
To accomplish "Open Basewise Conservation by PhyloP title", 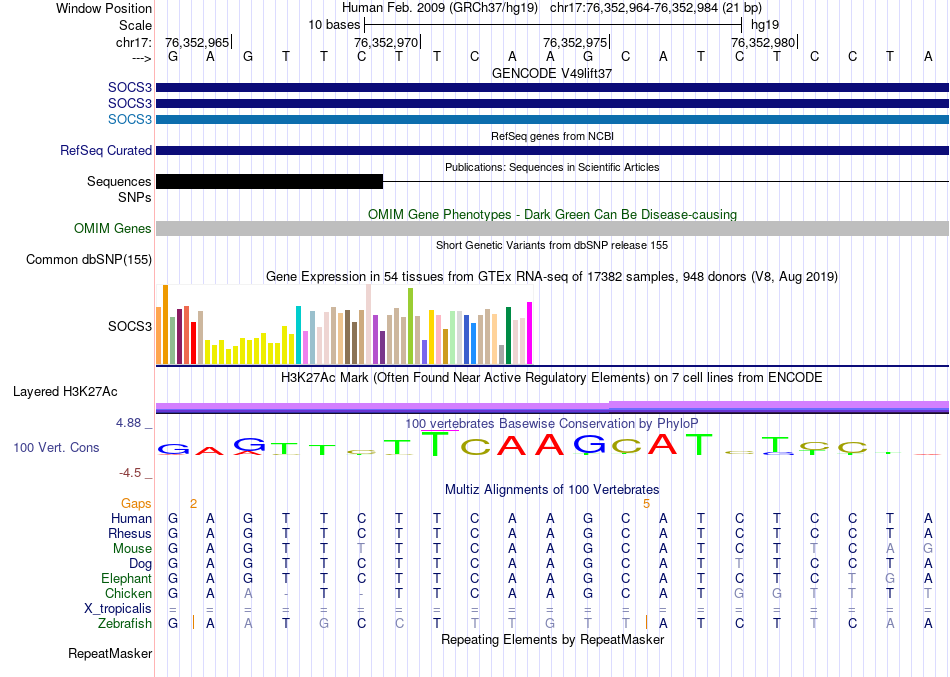I will click(x=552, y=424).
